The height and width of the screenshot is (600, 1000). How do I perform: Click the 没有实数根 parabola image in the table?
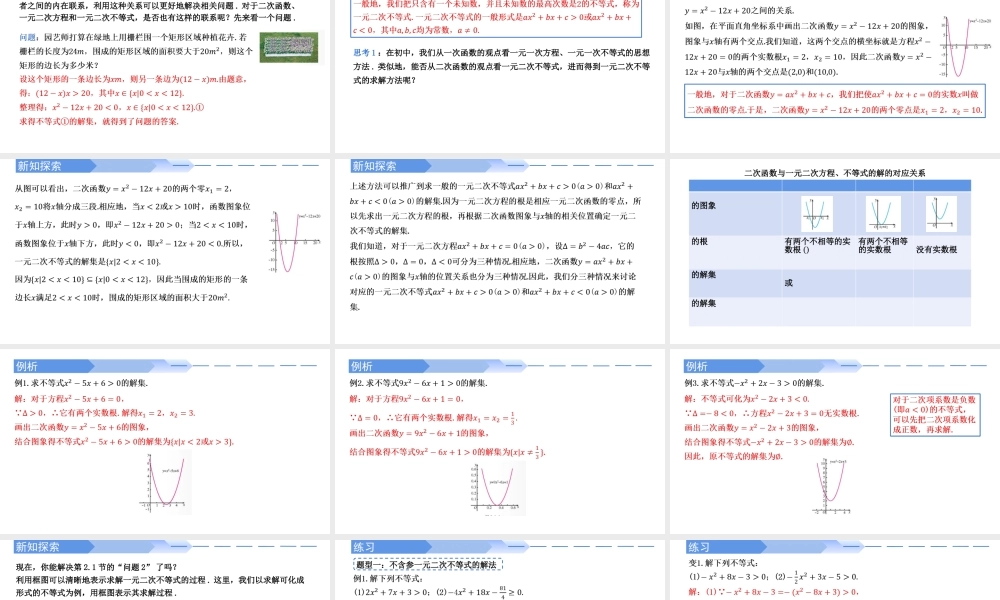(x=942, y=213)
